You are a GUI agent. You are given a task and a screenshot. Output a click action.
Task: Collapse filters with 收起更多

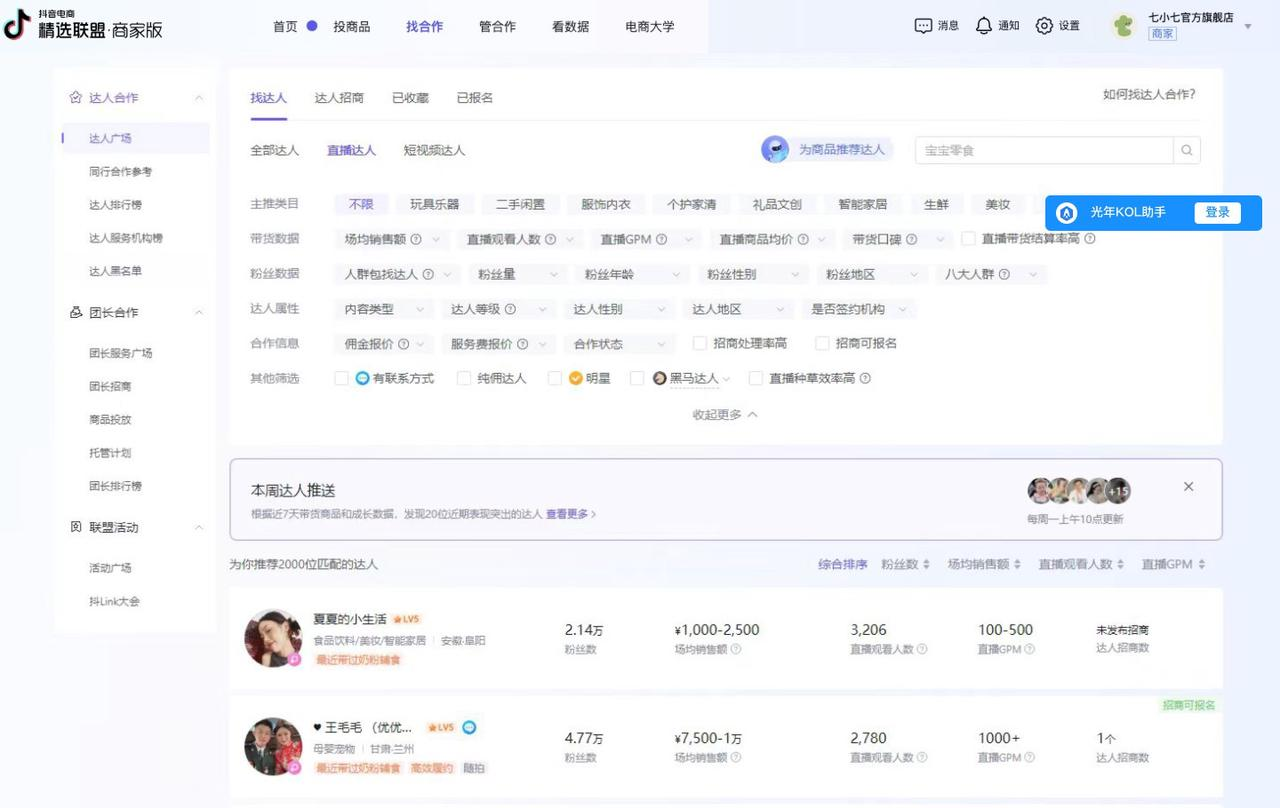(x=724, y=415)
